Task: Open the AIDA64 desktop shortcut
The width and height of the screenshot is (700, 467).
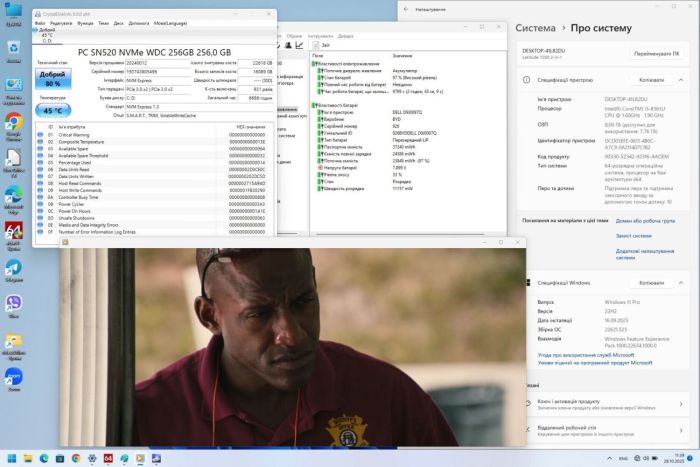Action: pyautogui.click(x=13, y=237)
